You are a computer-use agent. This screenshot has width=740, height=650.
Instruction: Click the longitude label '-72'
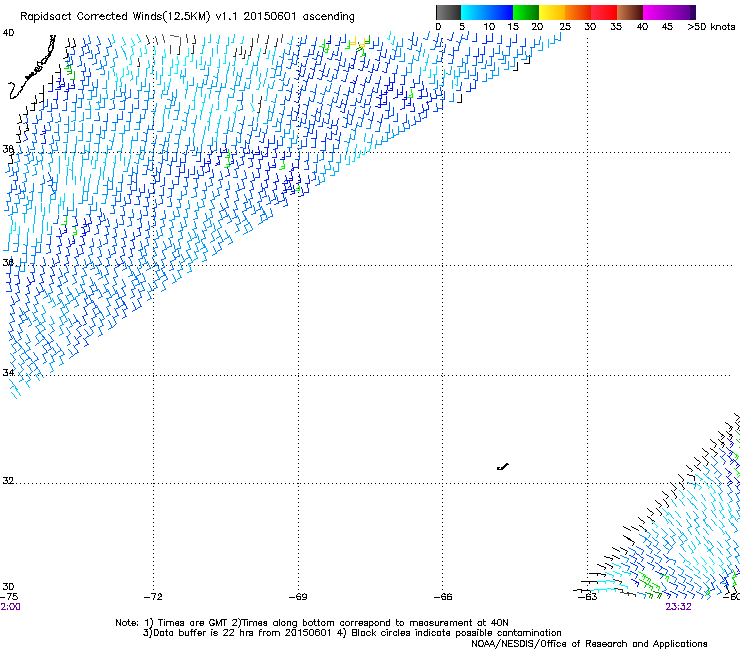coord(153,597)
